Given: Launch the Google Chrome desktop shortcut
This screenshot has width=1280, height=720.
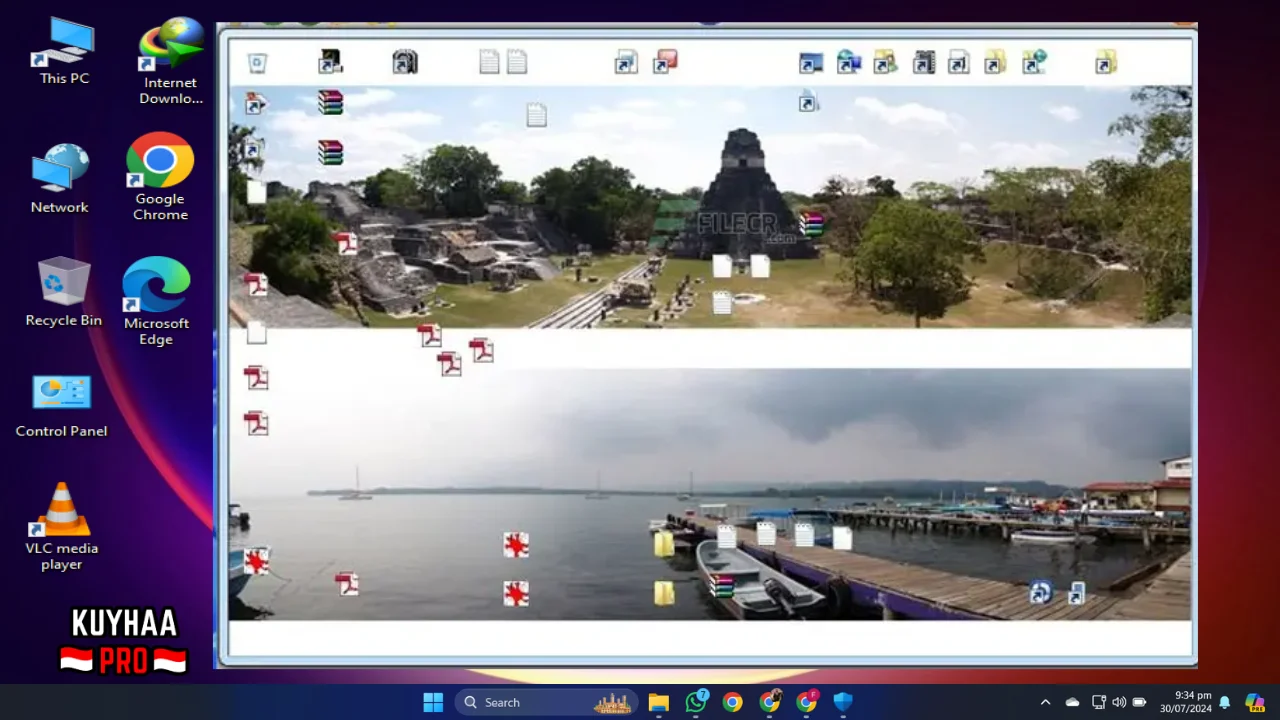Looking at the screenshot, I should click(160, 176).
